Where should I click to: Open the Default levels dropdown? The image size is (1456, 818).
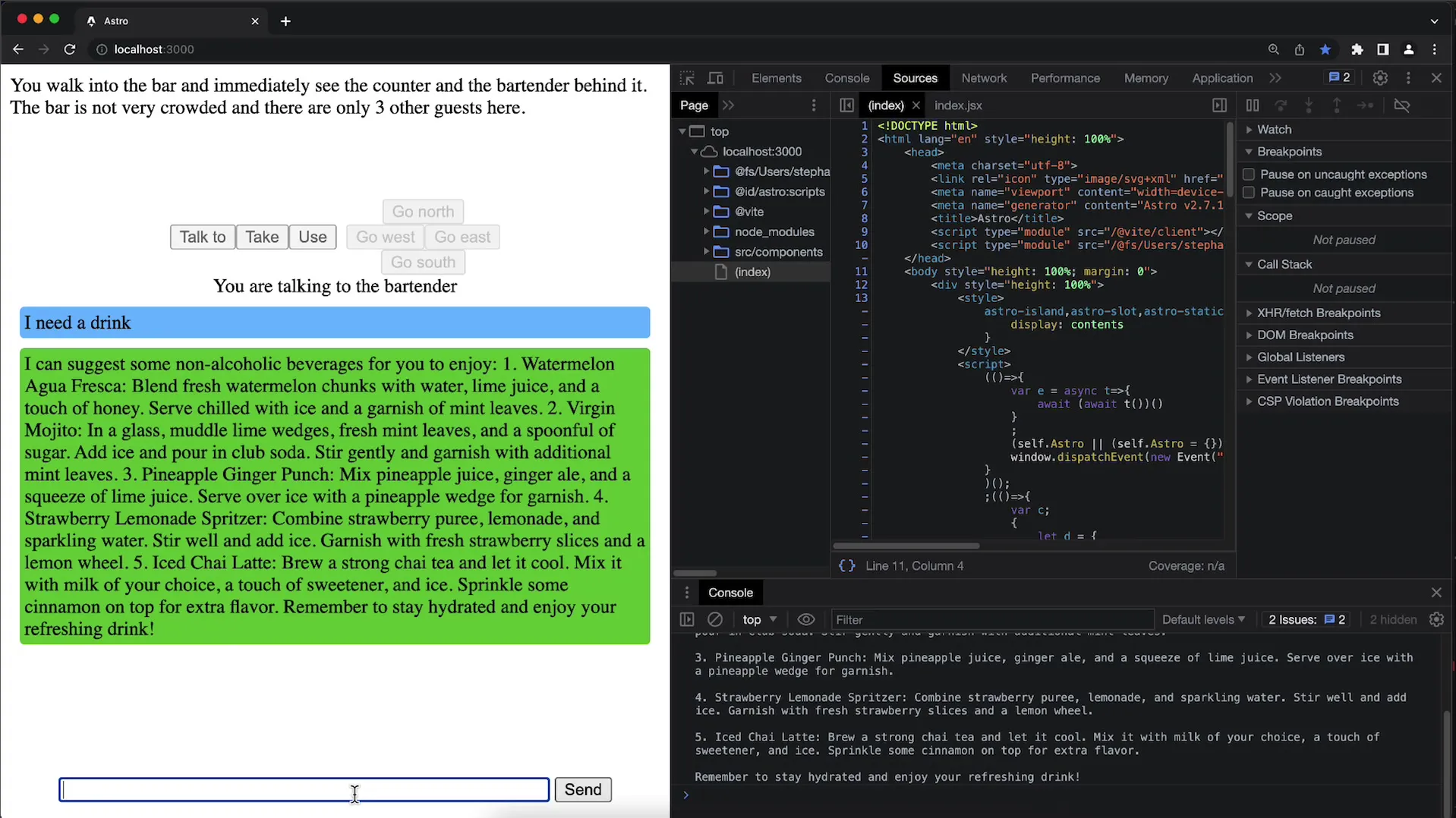(x=1203, y=619)
